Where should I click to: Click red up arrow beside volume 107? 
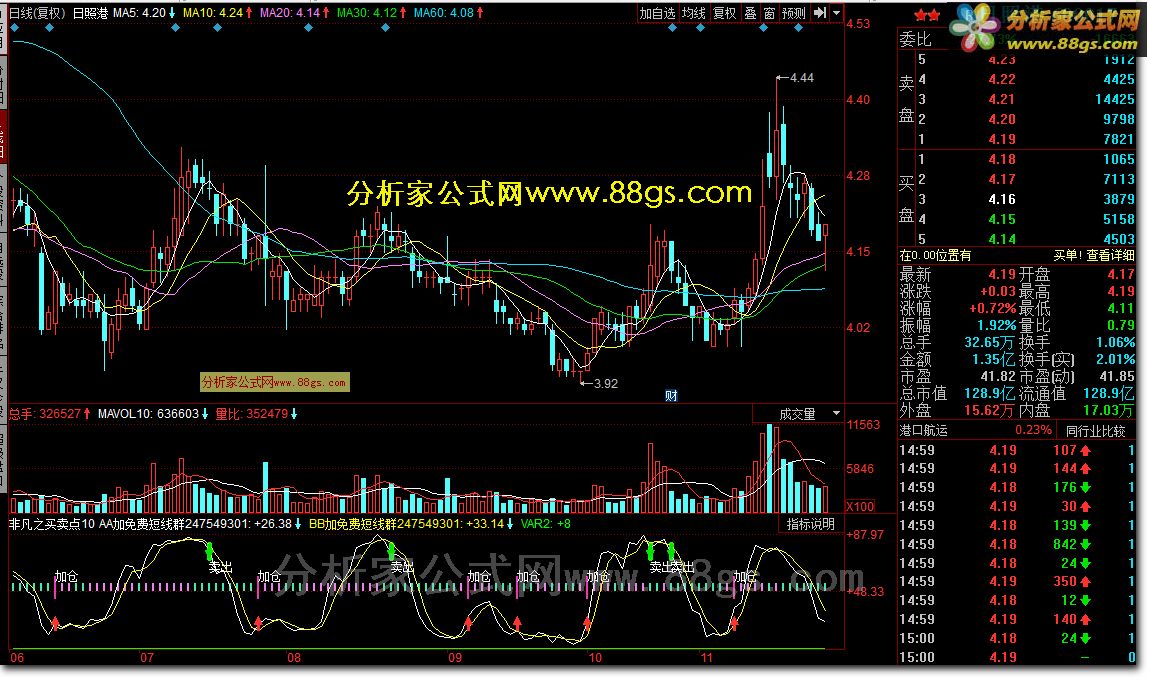click(x=1085, y=450)
